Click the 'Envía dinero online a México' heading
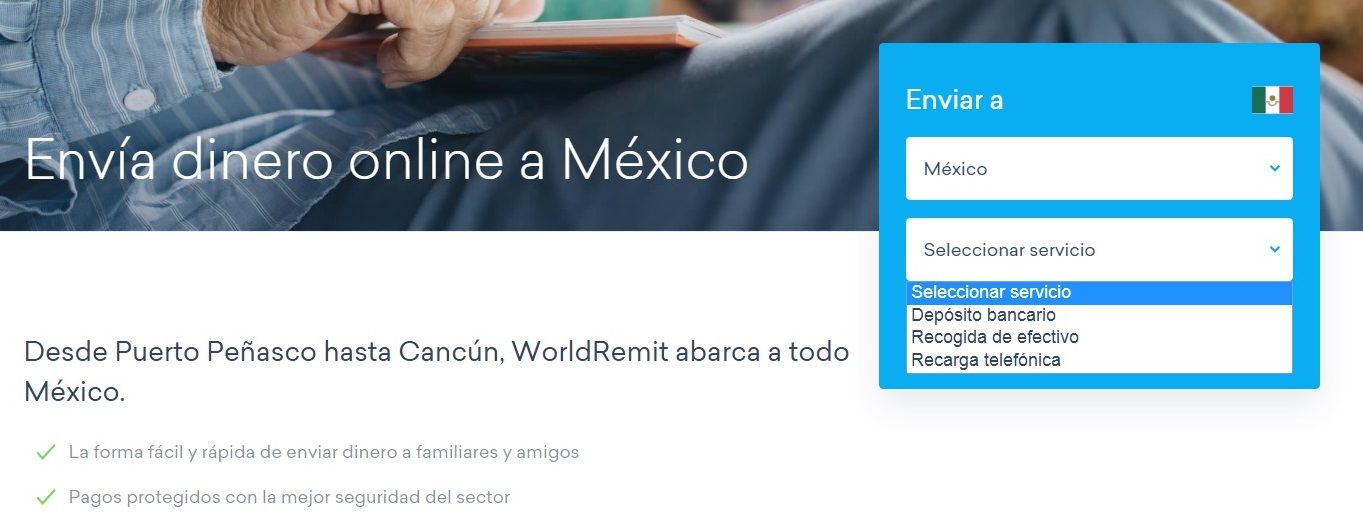 tap(386, 160)
